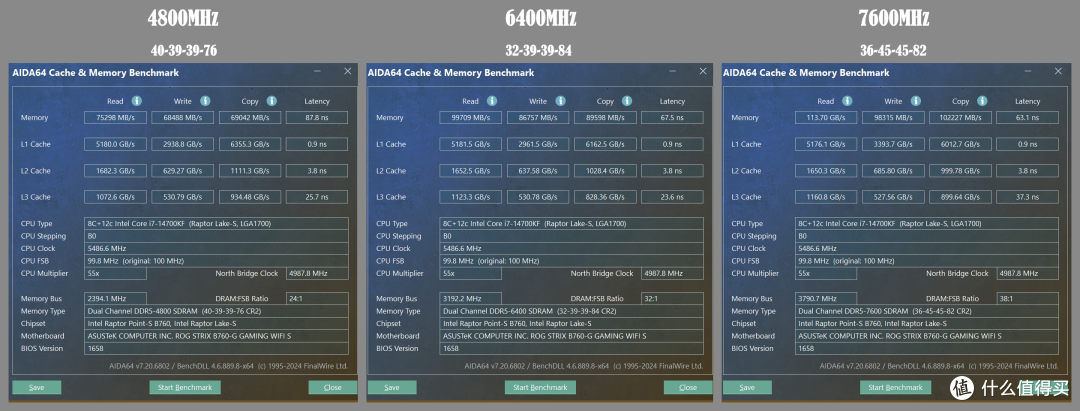Select Memory Latency value 63.1 ns
This screenshot has width=1080, height=411.
pos(1028,118)
